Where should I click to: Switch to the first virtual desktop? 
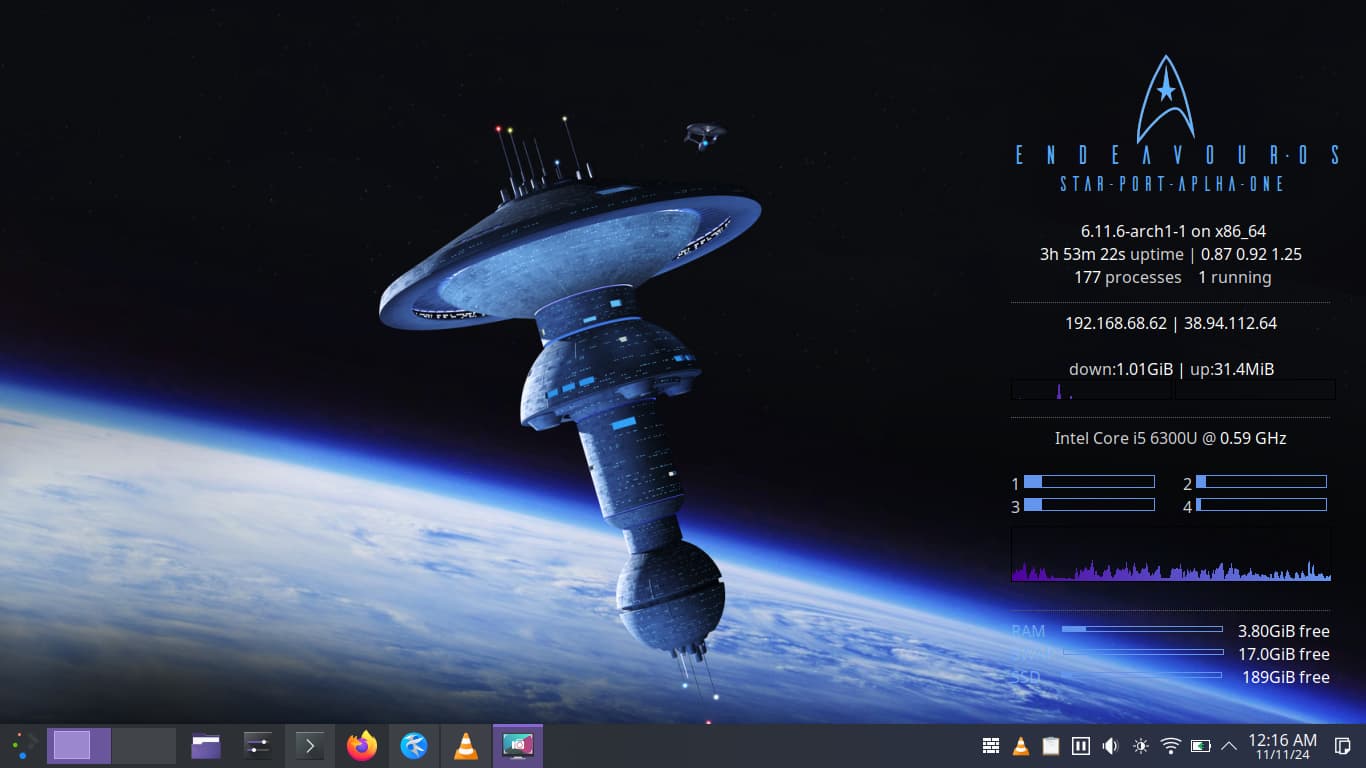coord(78,746)
